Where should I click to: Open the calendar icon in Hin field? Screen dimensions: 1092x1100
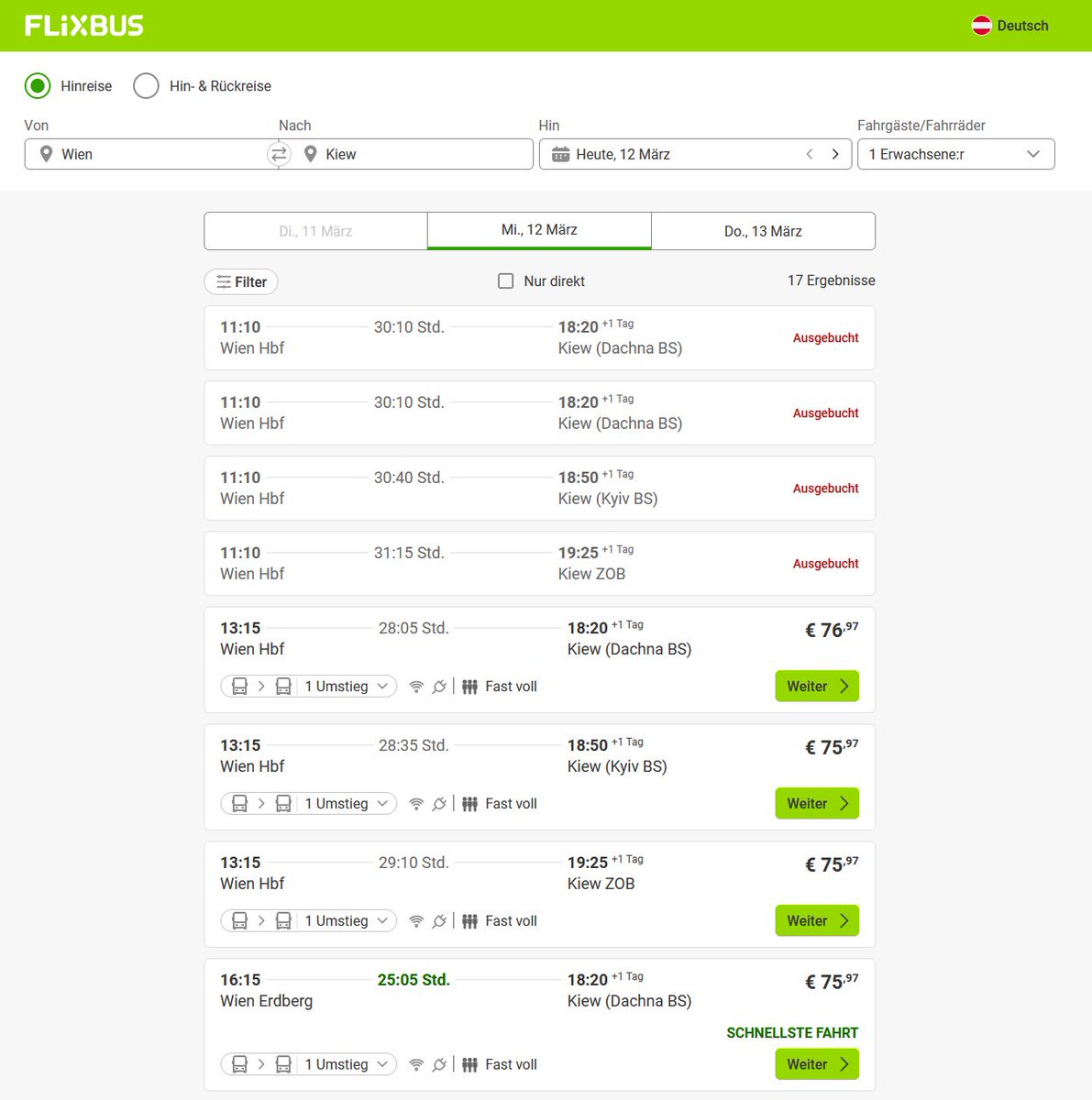(x=560, y=155)
